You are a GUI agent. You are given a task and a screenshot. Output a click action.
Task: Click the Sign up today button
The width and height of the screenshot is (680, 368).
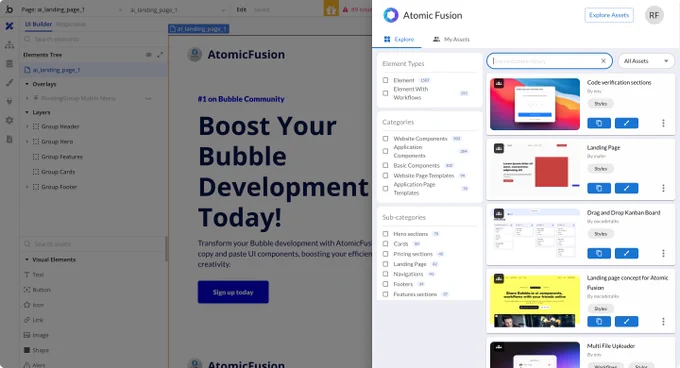pos(233,292)
